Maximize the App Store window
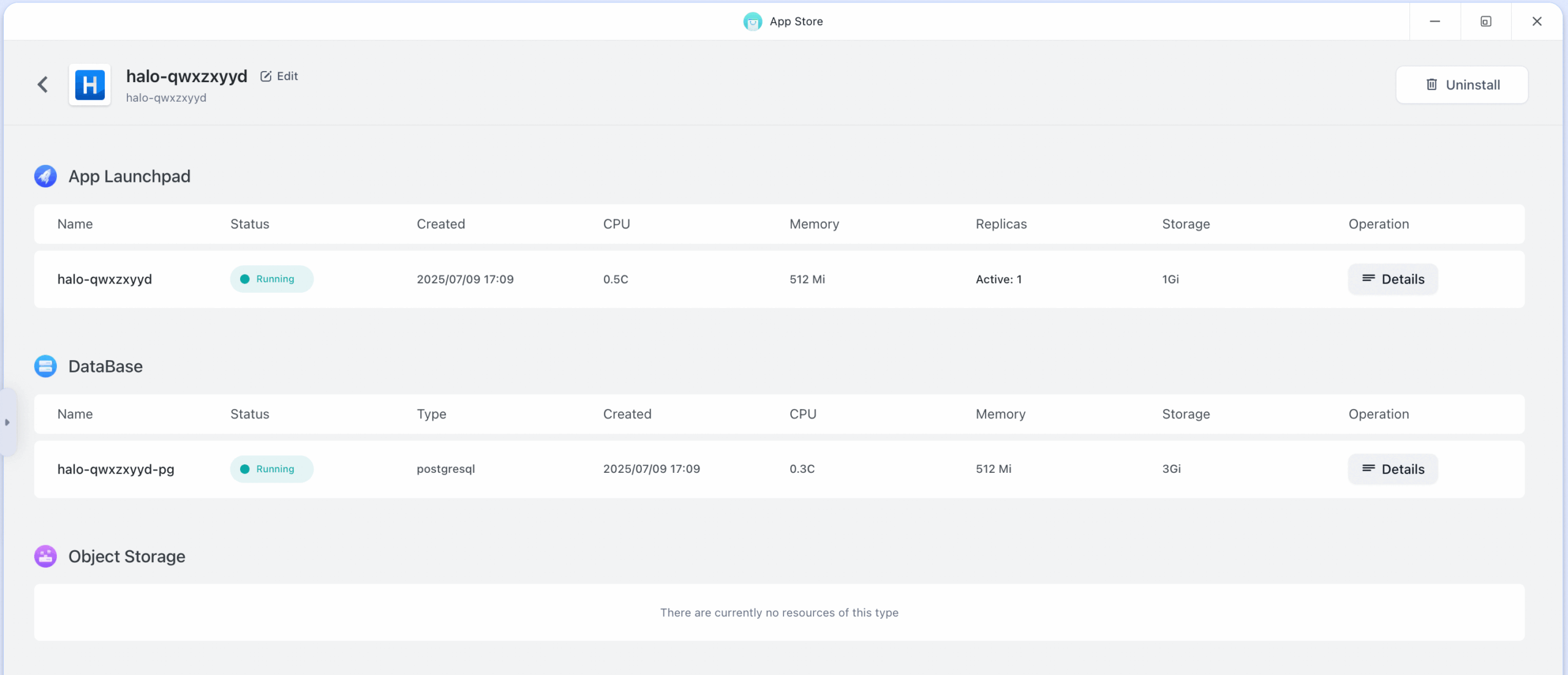This screenshot has width=1568, height=675. click(x=1486, y=21)
